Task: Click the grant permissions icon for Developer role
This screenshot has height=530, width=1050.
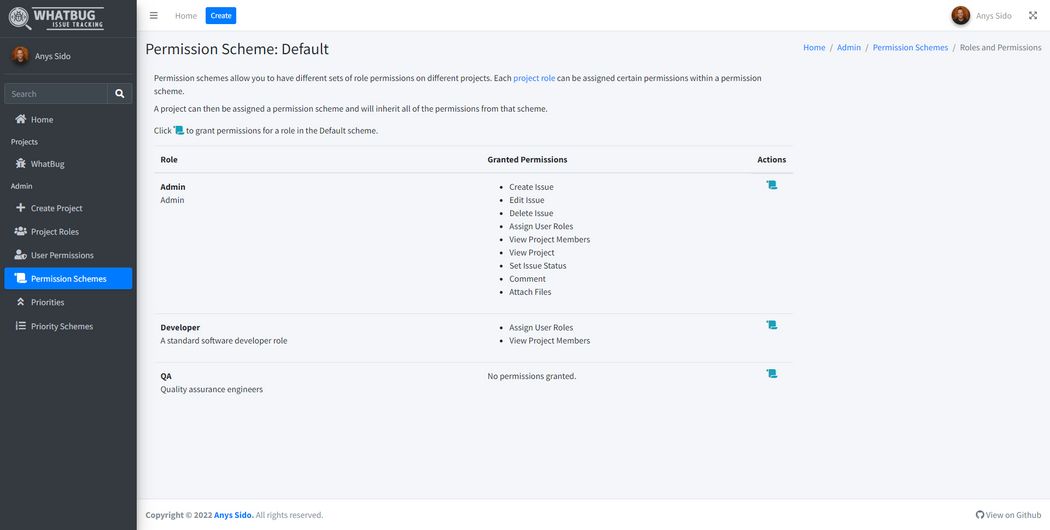Action: pos(771,325)
